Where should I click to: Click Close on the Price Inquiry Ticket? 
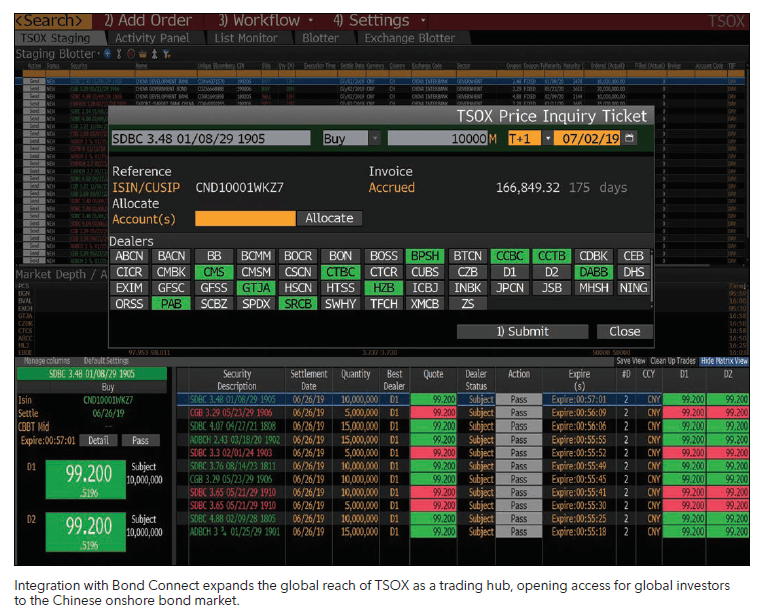coord(624,331)
